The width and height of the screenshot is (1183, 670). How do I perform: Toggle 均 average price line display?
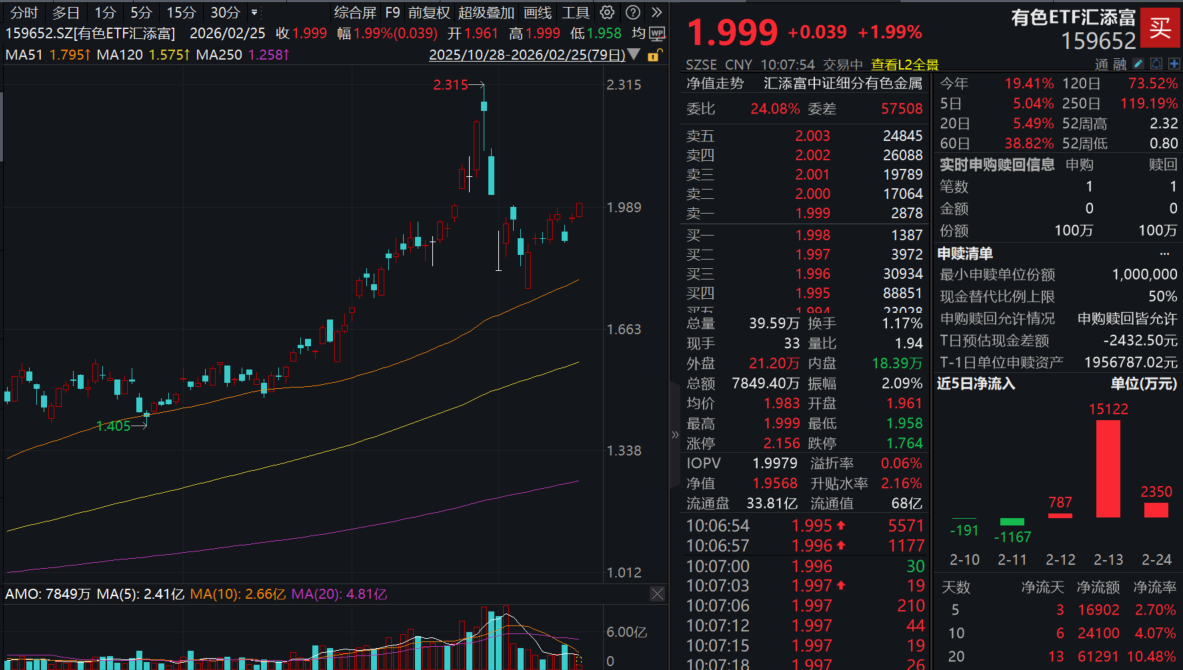pyautogui.click(x=638, y=33)
